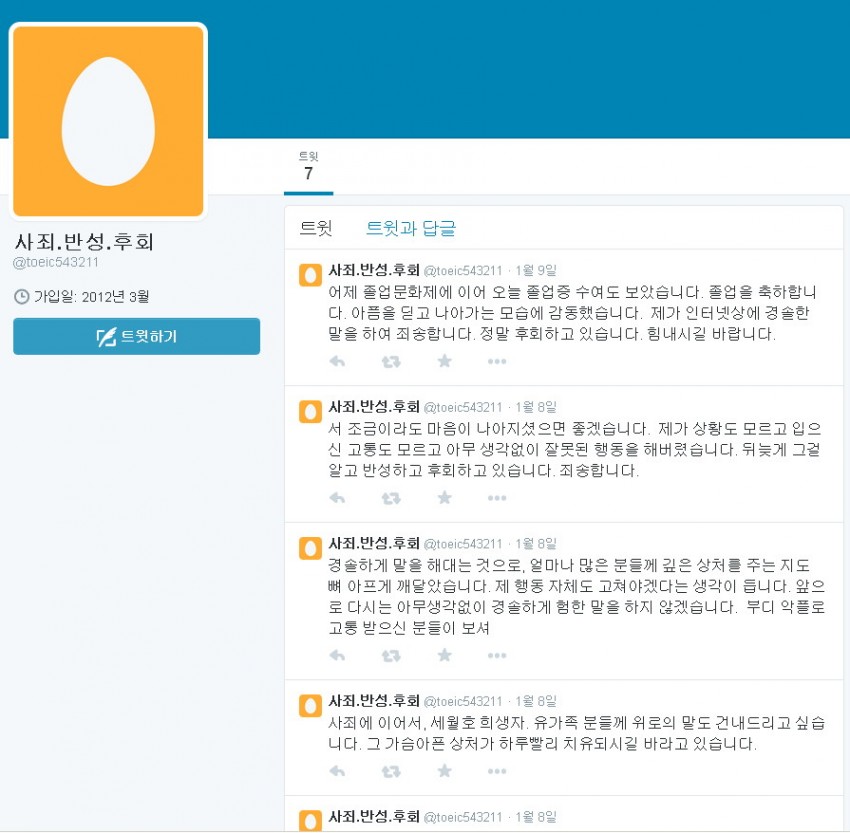Reply to the 졸업문화제 tweet from 1월 9일
This screenshot has height=833, width=850.
[337, 361]
